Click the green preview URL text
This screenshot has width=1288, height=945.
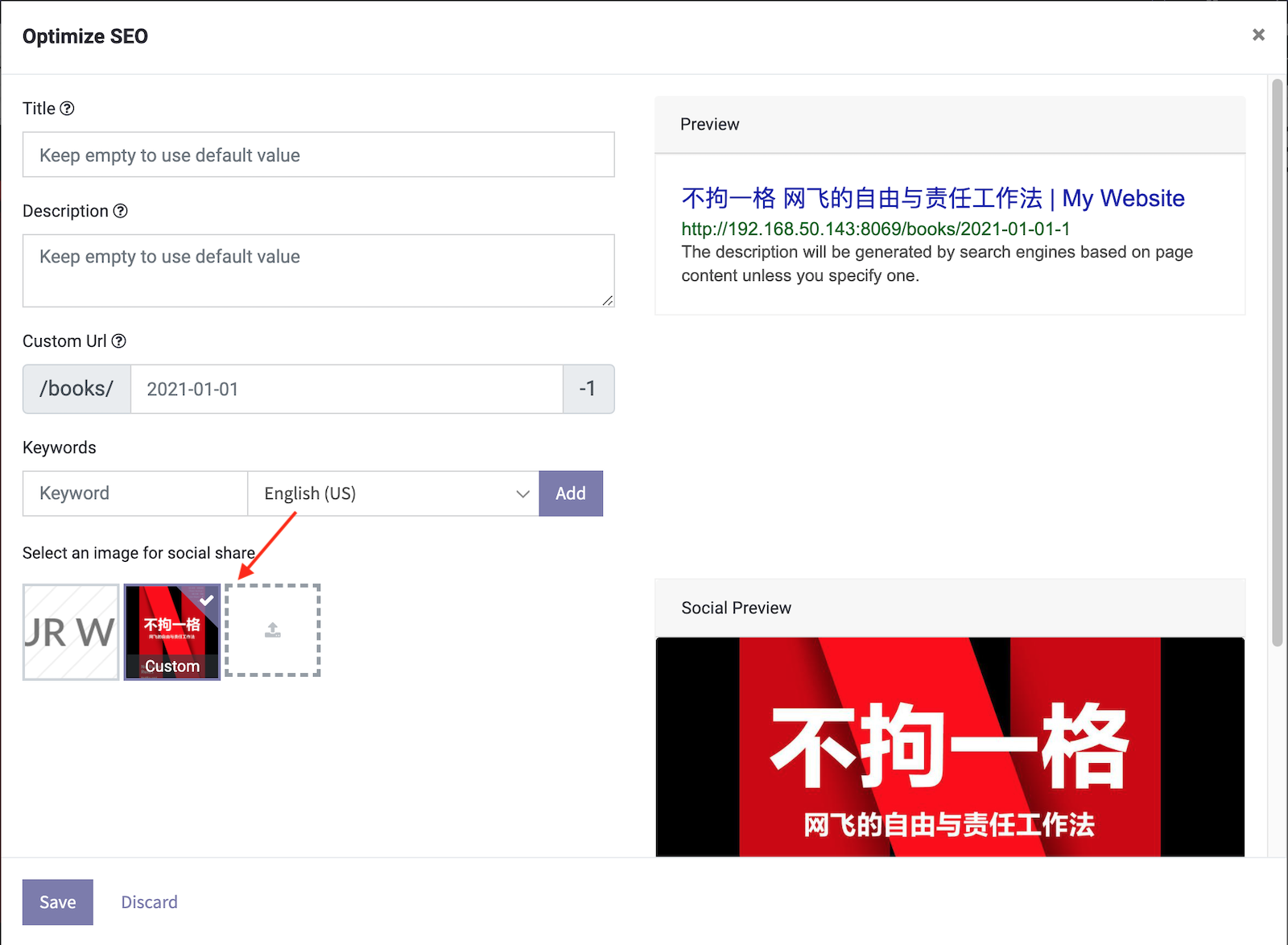click(876, 229)
